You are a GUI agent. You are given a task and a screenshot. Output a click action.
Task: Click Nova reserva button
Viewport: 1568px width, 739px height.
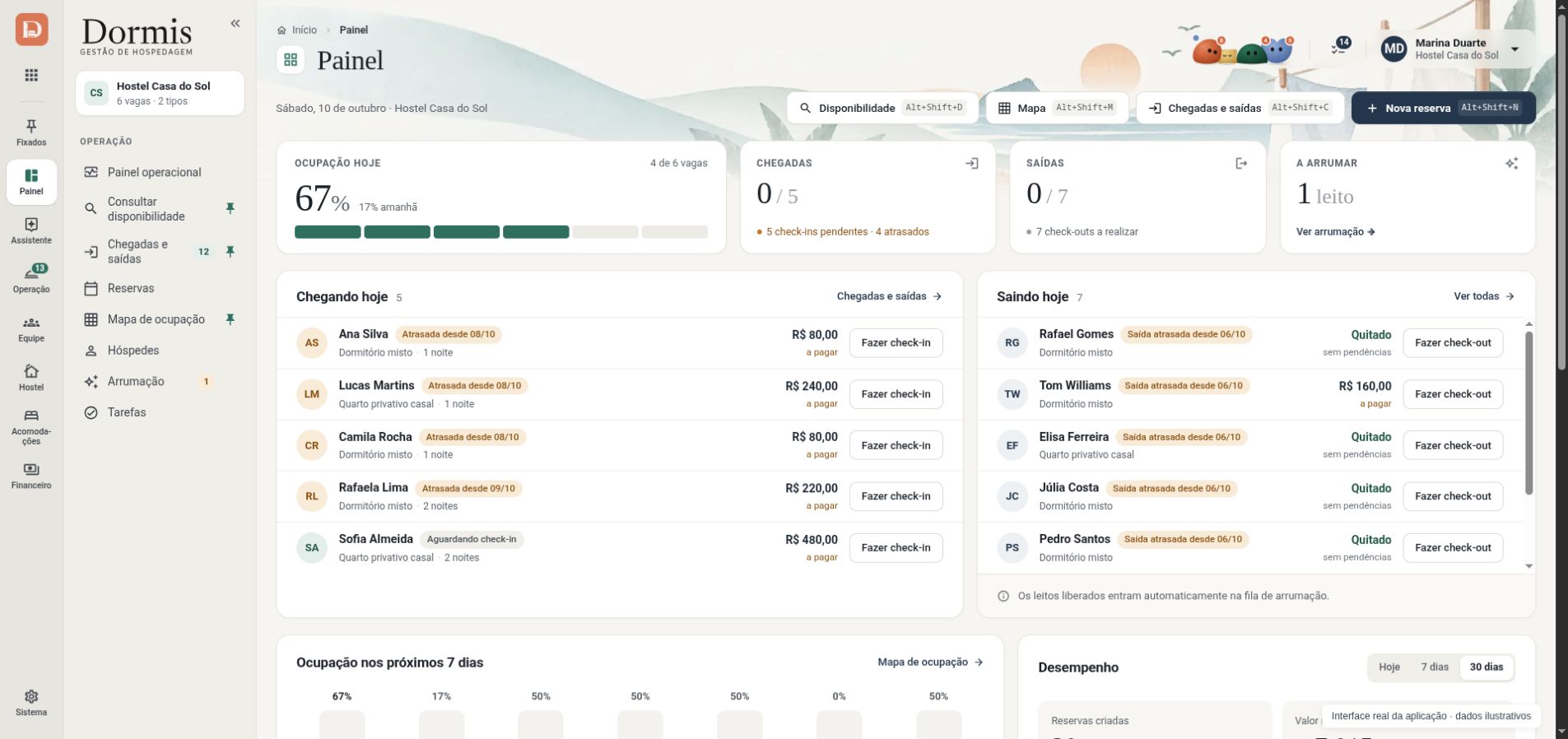(1443, 108)
